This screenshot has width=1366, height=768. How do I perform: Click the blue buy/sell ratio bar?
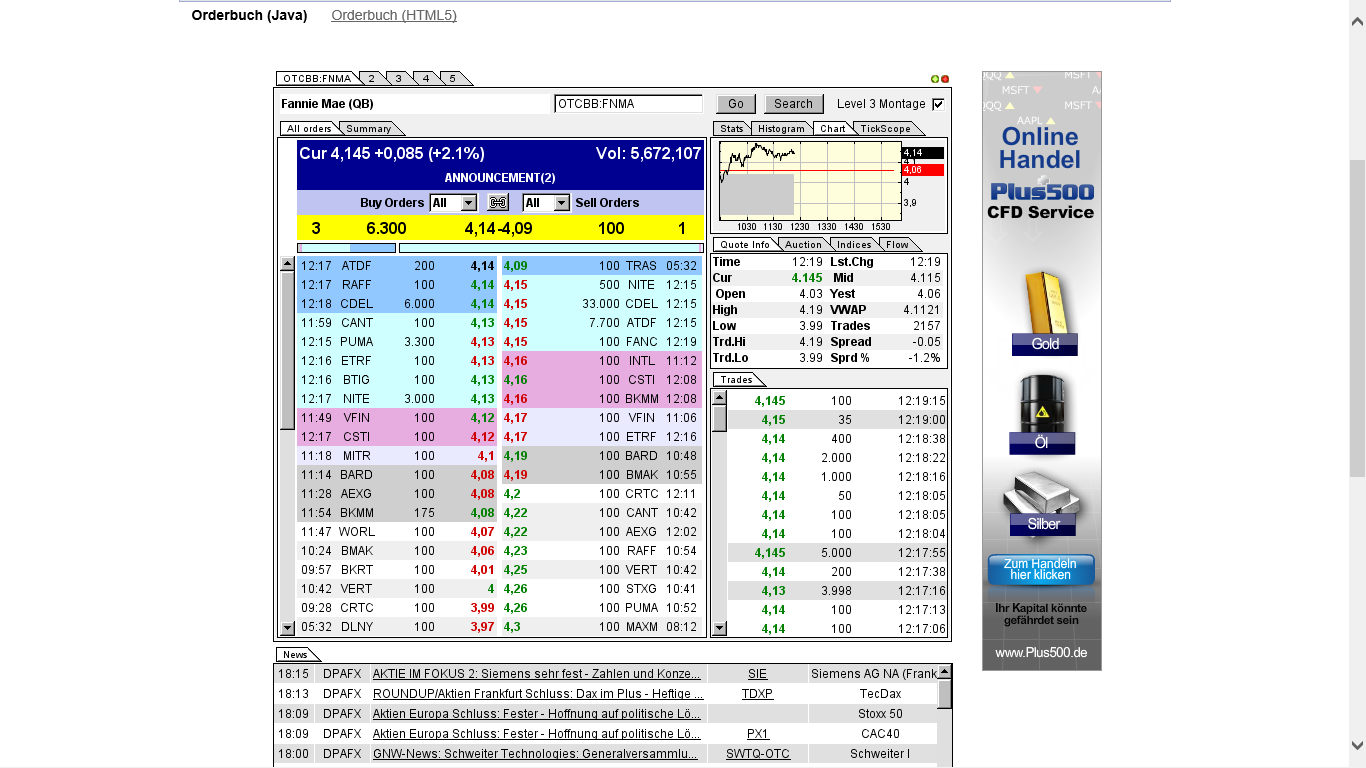pos(370,247)
